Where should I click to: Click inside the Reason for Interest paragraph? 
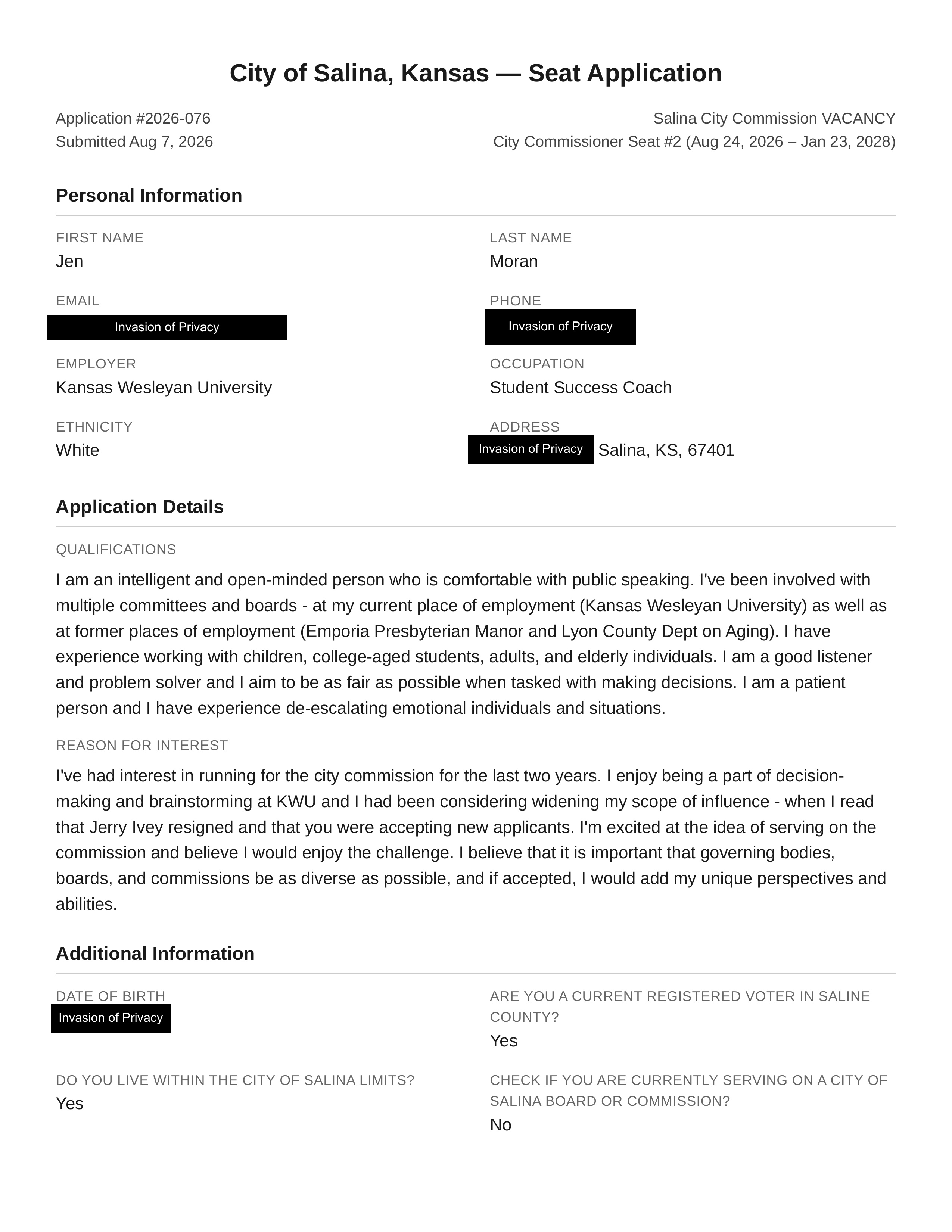(472, 840)
